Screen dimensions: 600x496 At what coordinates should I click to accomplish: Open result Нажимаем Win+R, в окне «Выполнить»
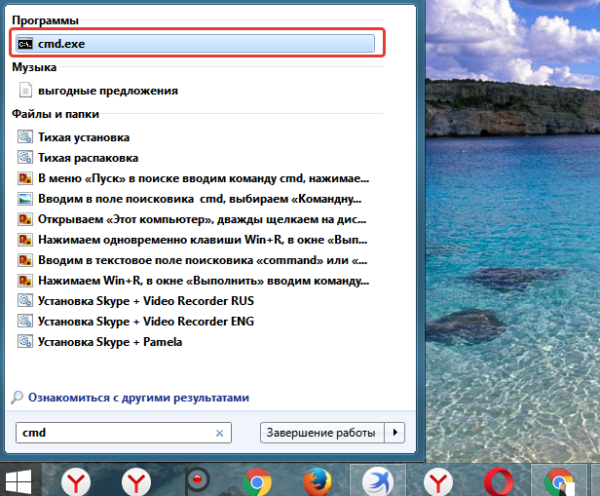point(193,281)
